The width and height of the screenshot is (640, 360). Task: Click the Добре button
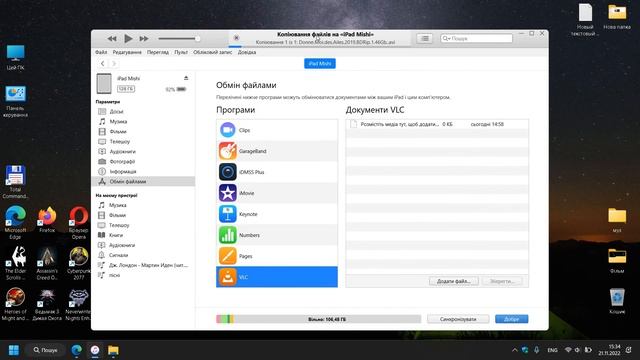click(x=511, y=319)
